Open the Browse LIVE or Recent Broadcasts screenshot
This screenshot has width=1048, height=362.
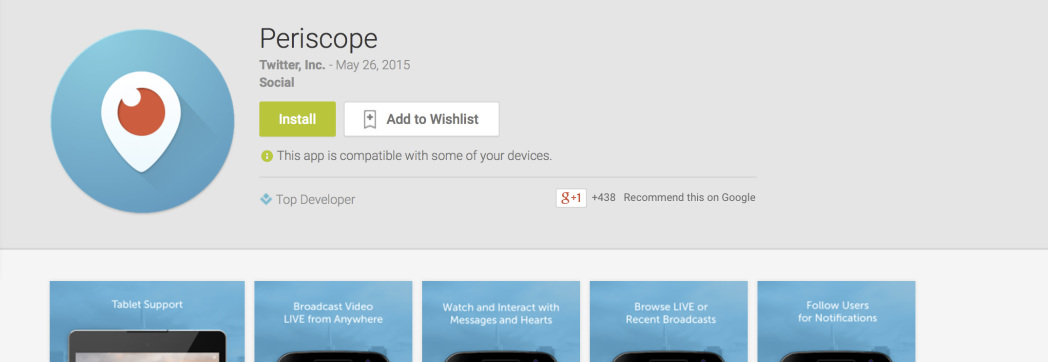point(669,321)
